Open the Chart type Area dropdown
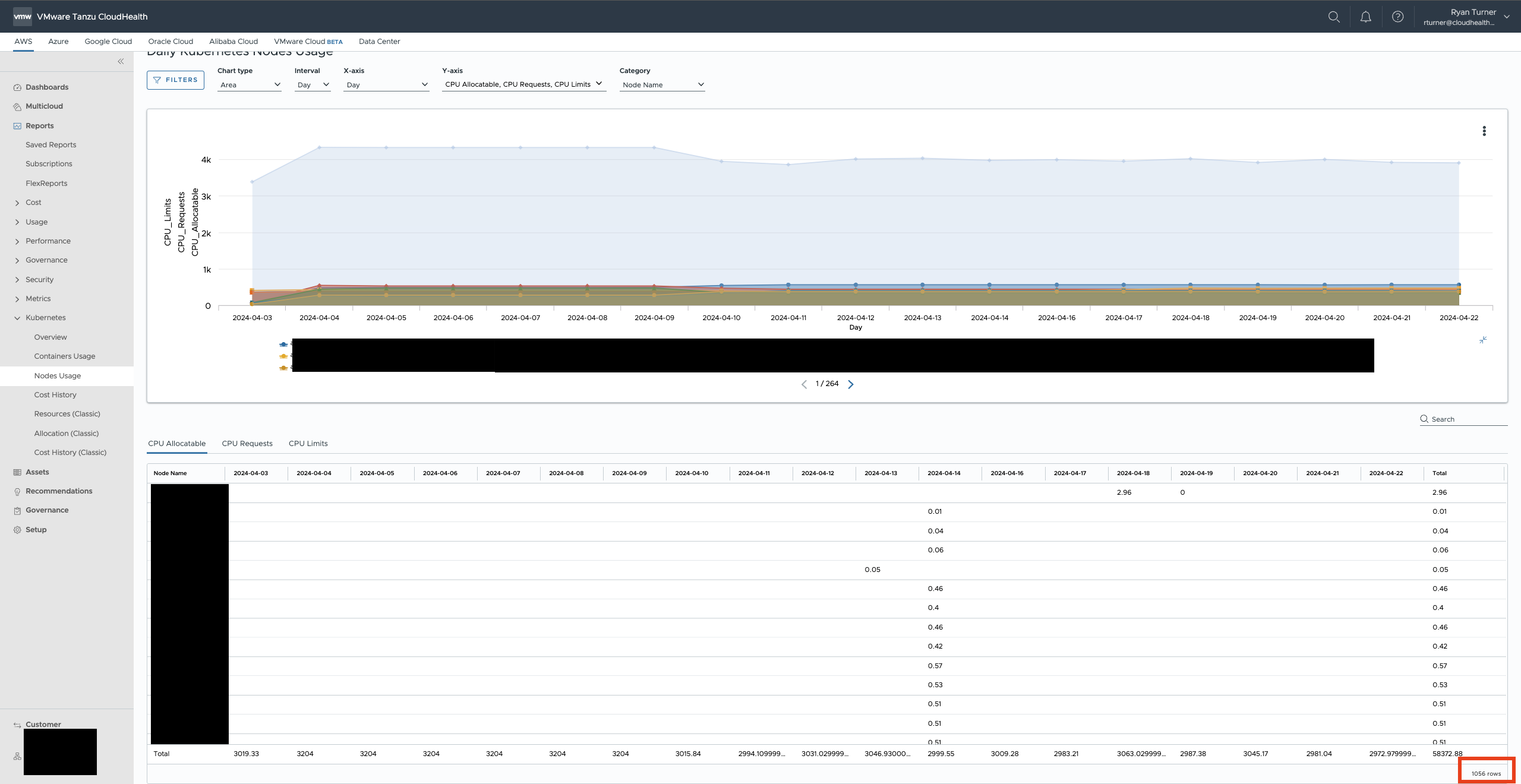The width and height of the screenshot is (1521, 784). pyautogui.click(x=249, y=85)
